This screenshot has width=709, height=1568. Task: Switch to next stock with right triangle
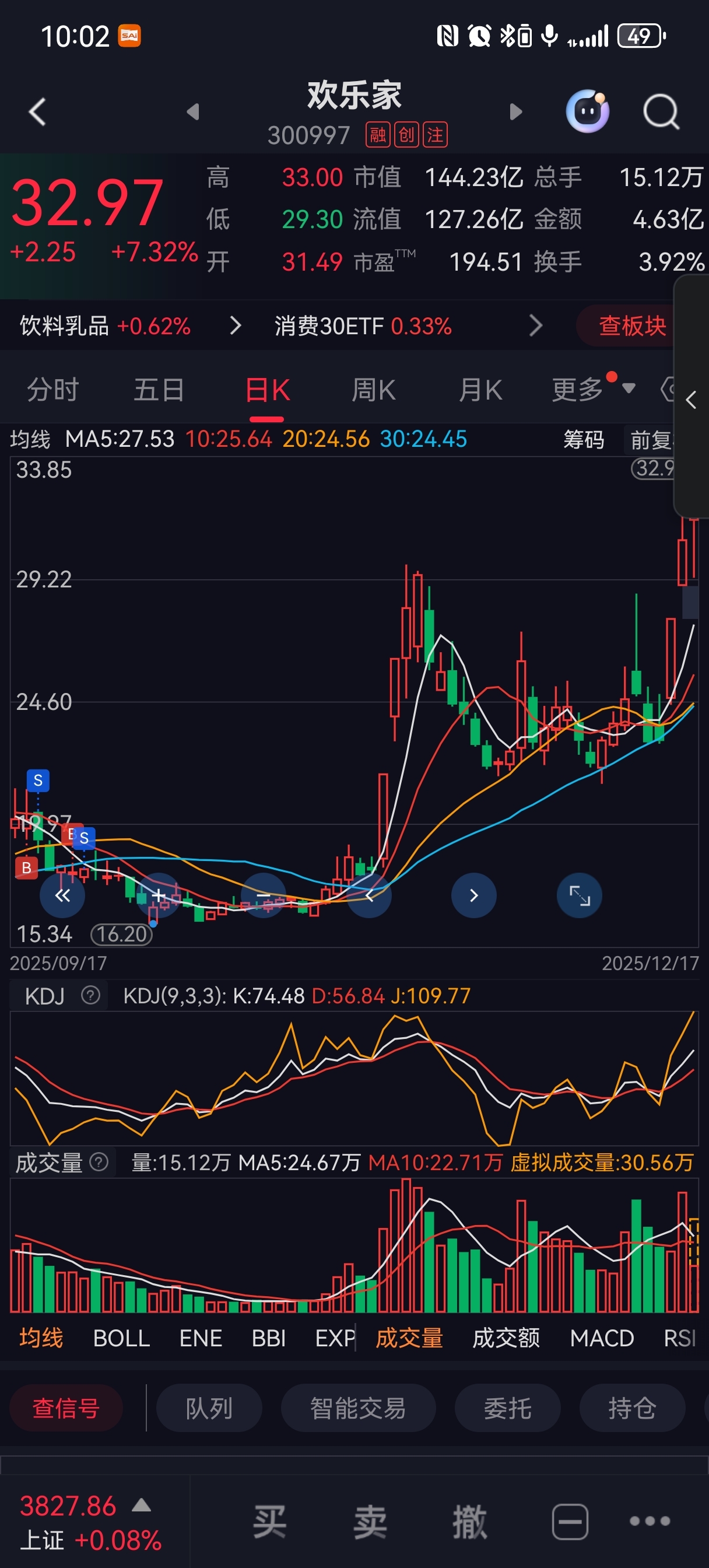(515, 111)
